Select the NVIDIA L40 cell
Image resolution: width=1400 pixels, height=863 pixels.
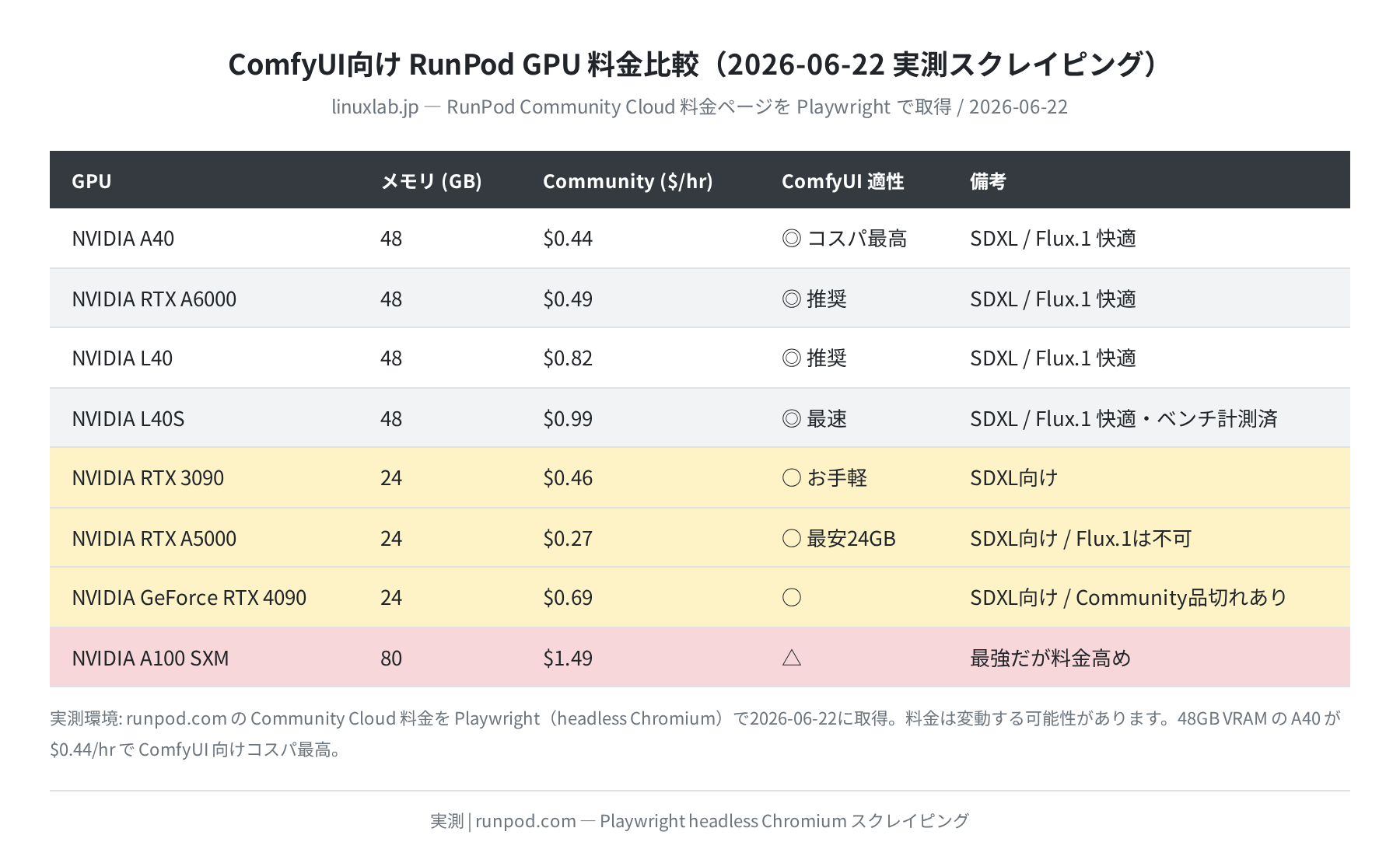pos(122,358)
